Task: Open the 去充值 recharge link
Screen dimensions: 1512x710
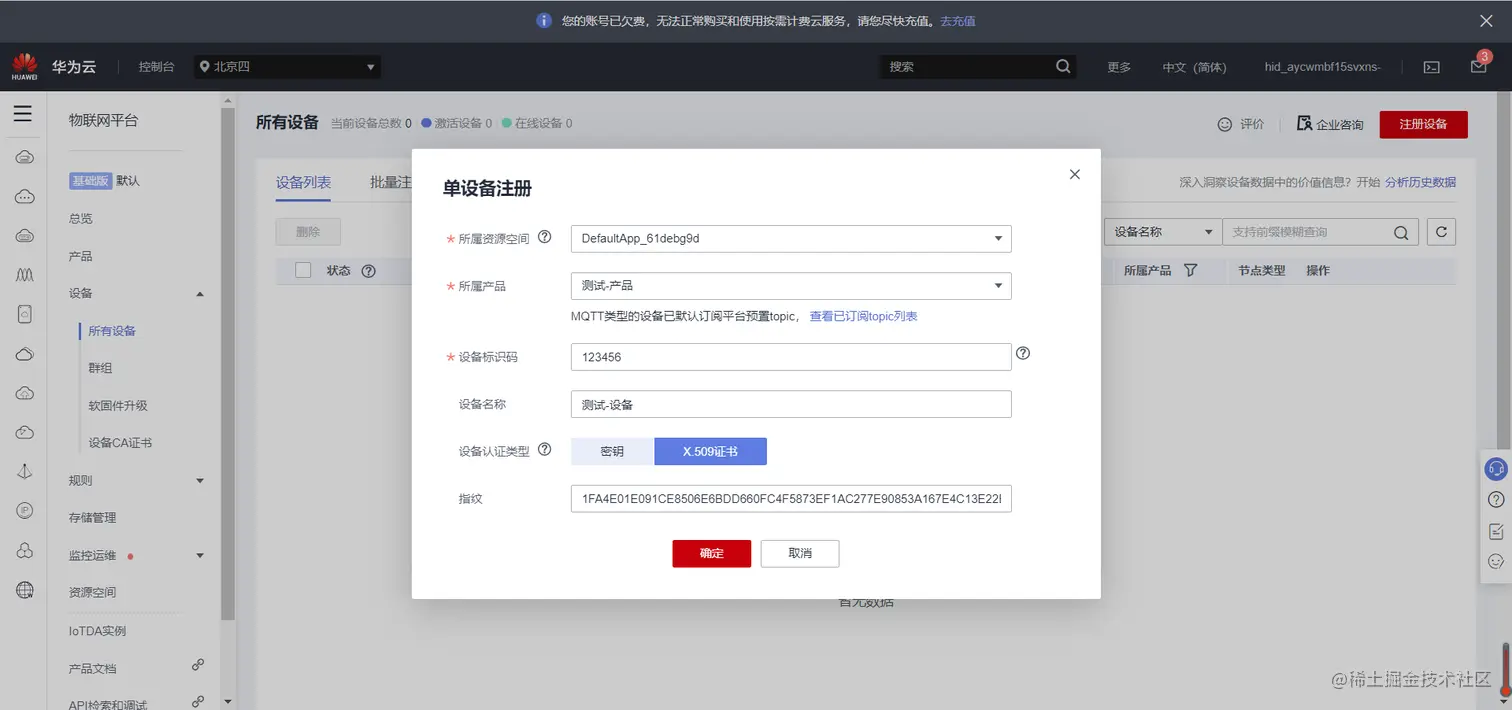Action: coord(956,20)
